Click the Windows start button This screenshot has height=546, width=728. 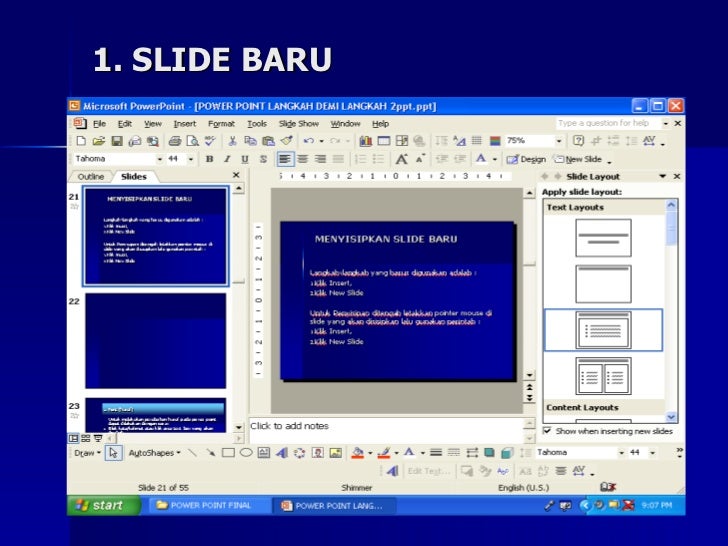(x=104, y=505)
